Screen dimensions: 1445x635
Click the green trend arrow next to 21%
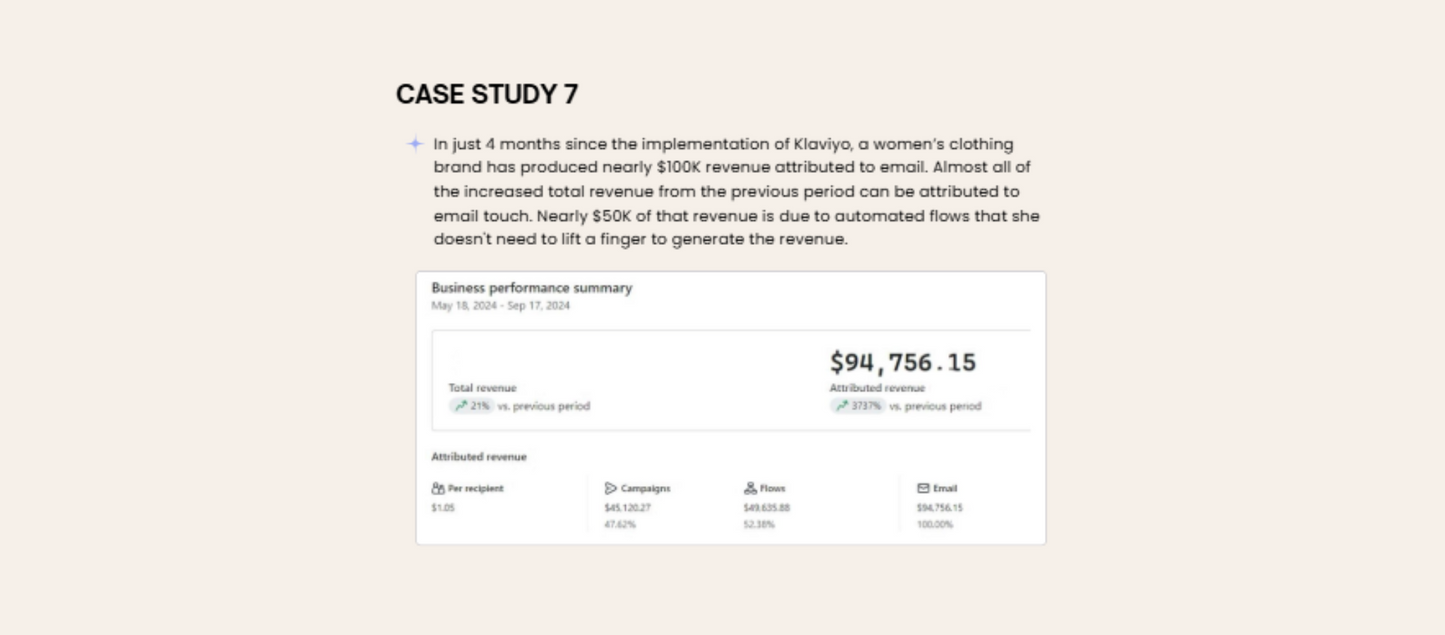pyautogui.click(x=461, y=406)
